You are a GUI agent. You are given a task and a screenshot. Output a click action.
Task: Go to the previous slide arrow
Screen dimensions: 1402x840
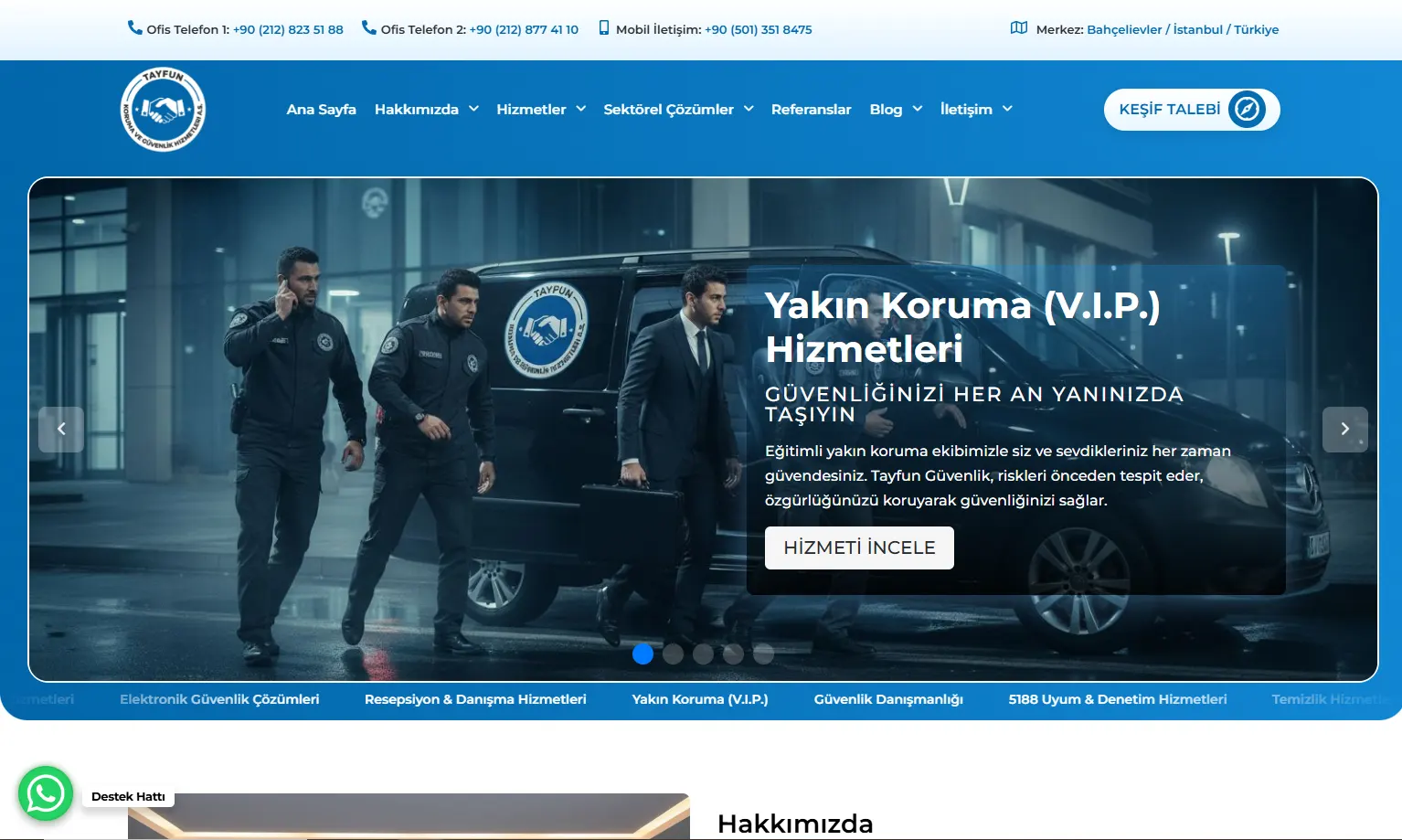[61, 429]
